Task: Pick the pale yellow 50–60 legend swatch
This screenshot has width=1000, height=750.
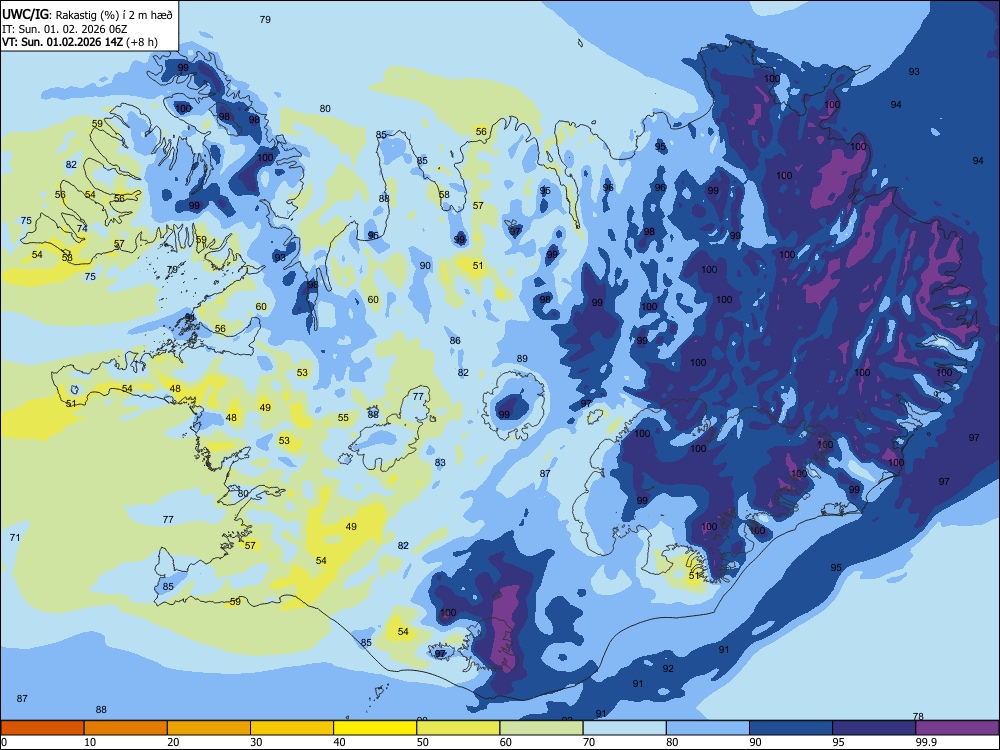Action: point(459,728)
